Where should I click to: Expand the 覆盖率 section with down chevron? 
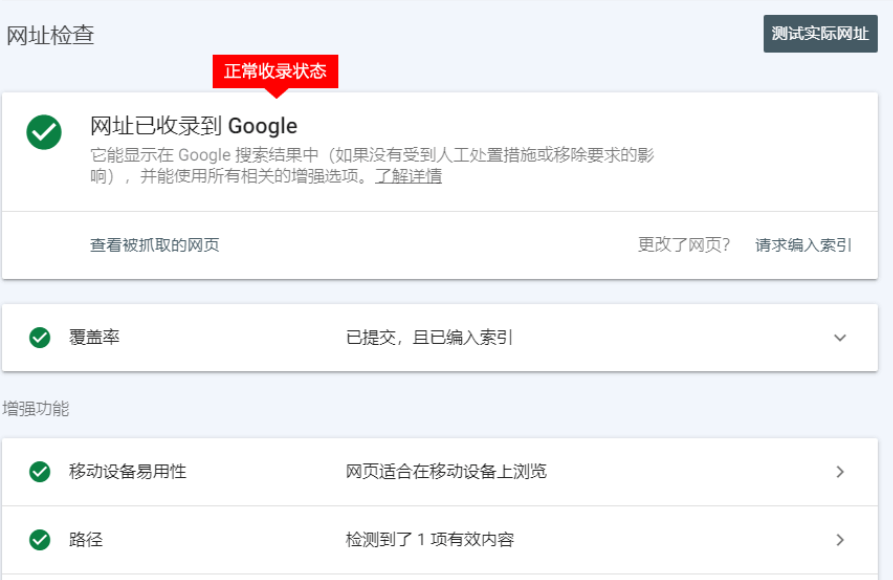pyautogui.click(x=840, y=338)
